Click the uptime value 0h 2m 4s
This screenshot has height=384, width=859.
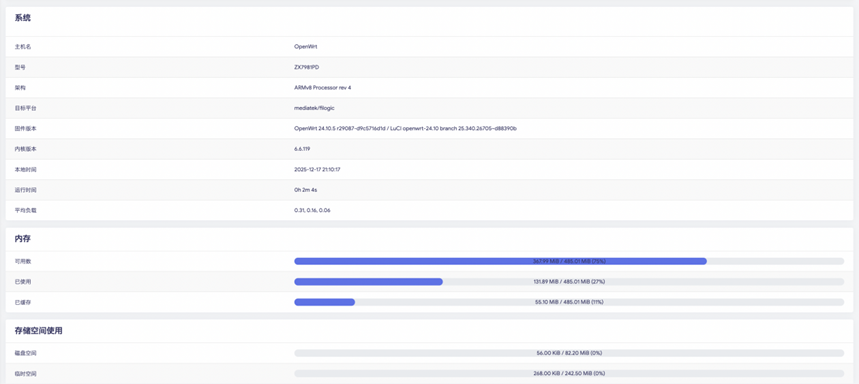click(x=306, y=190)
